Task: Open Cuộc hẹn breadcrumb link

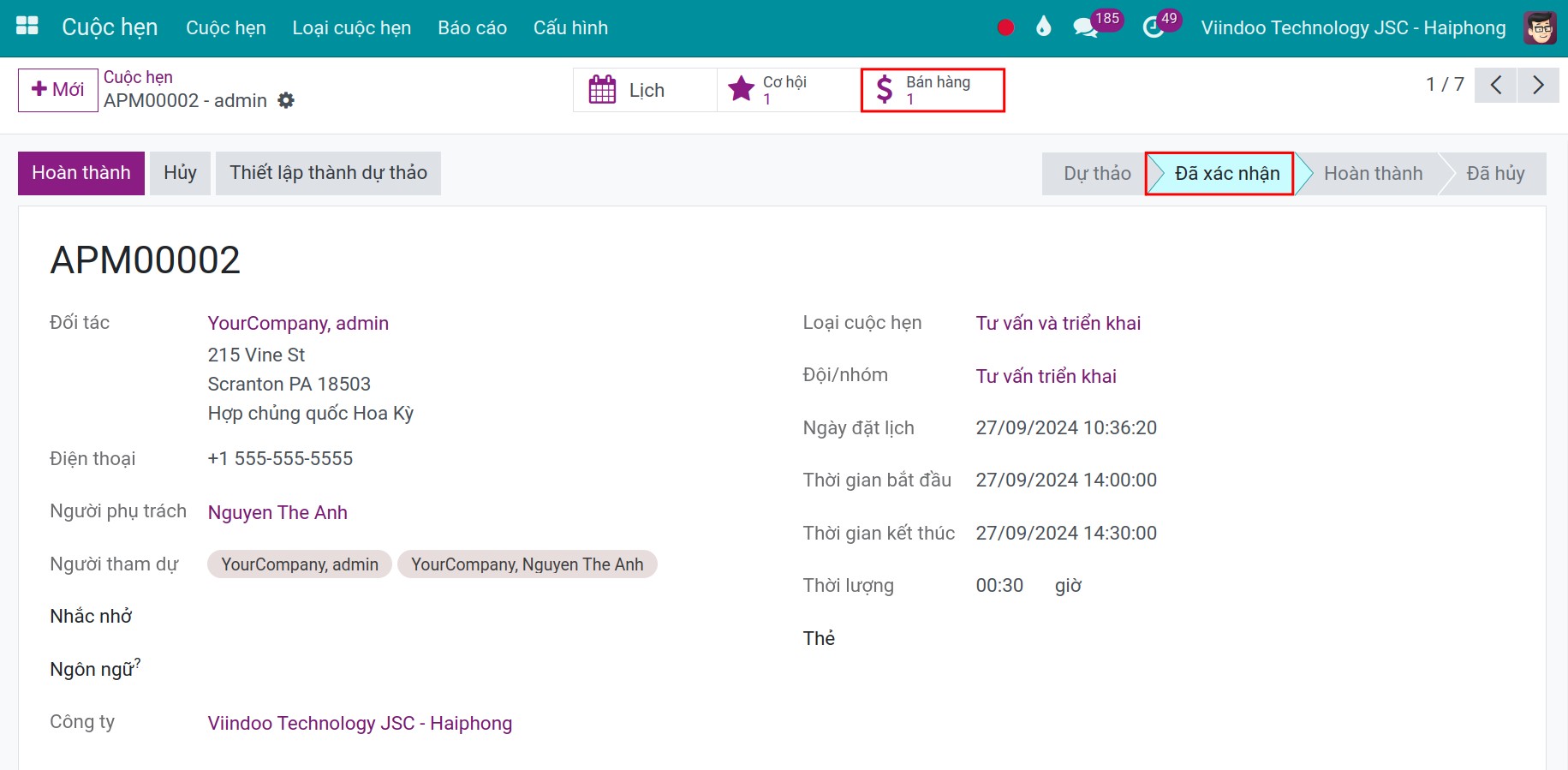Action: pos(138,77)
